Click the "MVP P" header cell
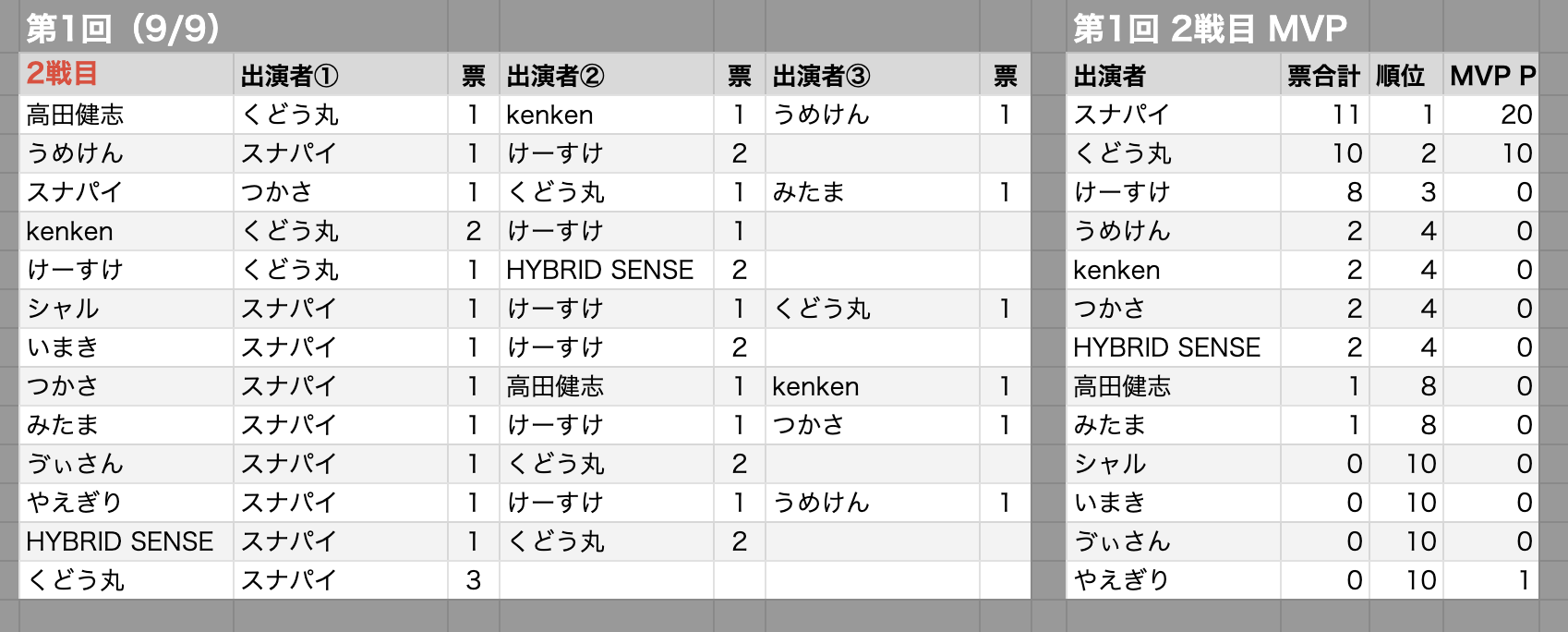The height and width of the screenshot is (632, 1568). click(1492, 76)
